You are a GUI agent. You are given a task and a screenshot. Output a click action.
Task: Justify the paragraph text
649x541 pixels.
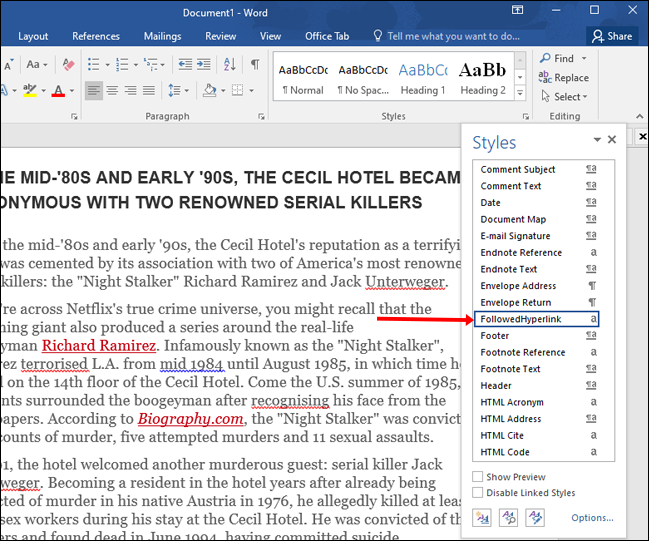pyautogui.click(x=149, y=90)
